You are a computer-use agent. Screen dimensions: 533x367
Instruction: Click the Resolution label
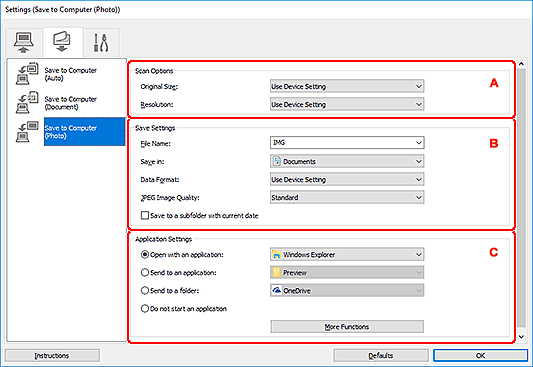(157, 105)
